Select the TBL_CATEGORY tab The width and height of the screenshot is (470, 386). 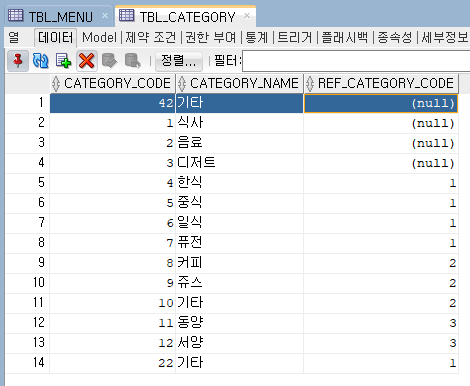click(185, 16)
